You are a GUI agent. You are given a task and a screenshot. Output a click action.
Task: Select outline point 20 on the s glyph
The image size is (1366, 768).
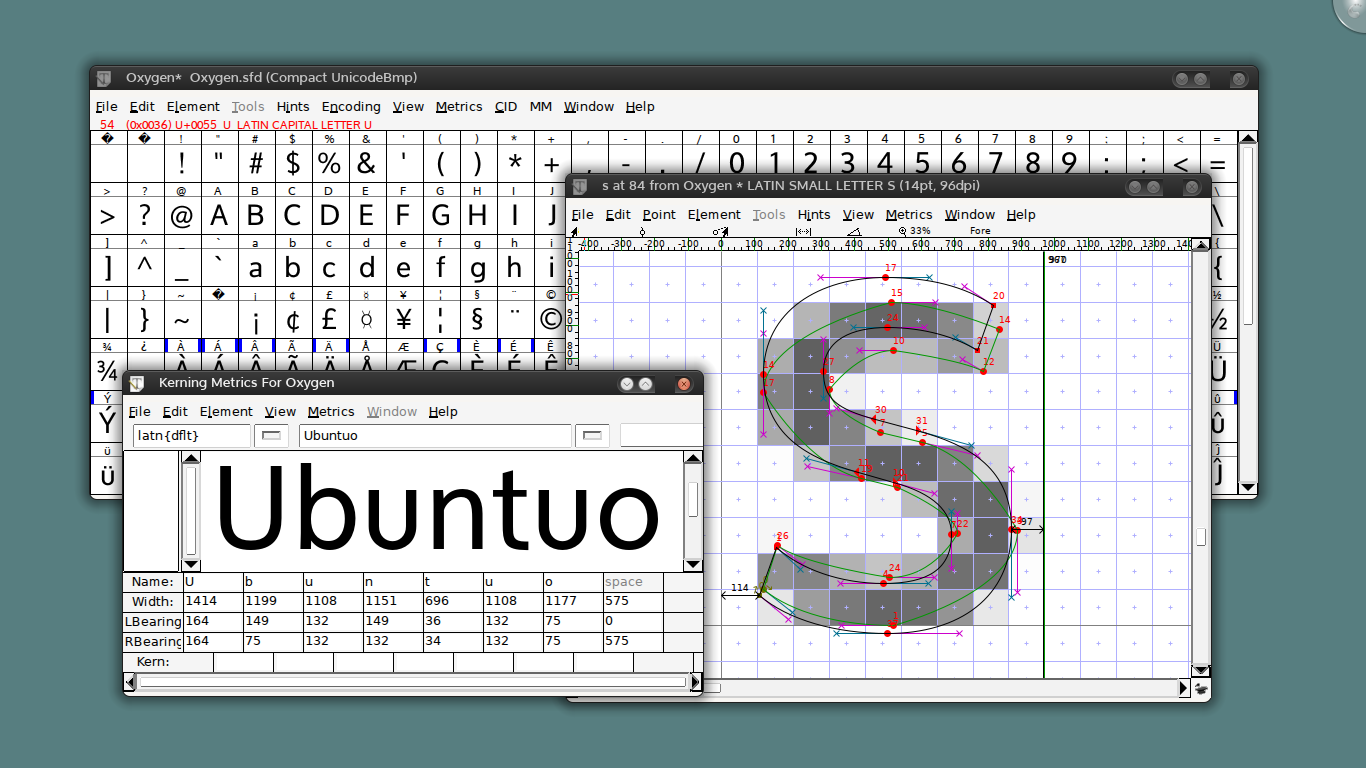click(993, 305)
